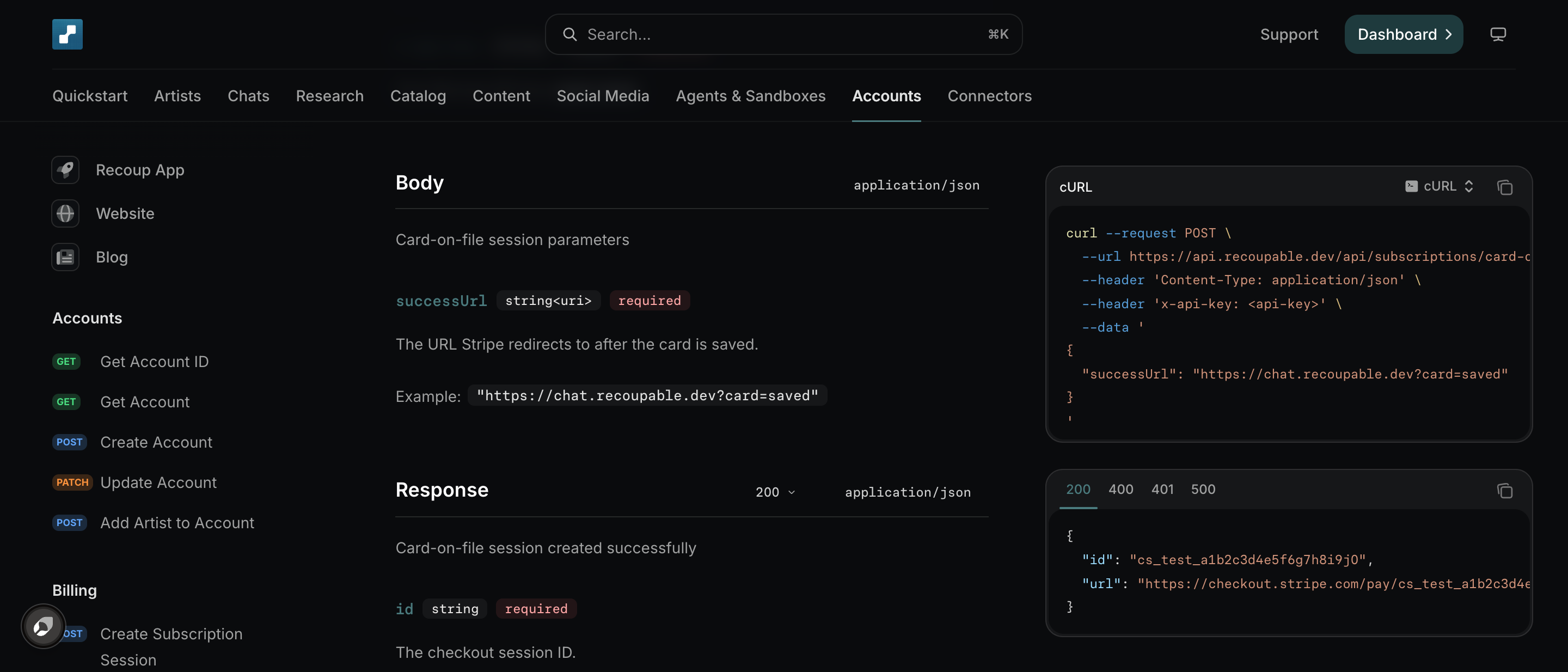The height and width of the screenshot is (672, 1568).
Task: Expand the 200 response status dropdown
Action: [775, 492]
